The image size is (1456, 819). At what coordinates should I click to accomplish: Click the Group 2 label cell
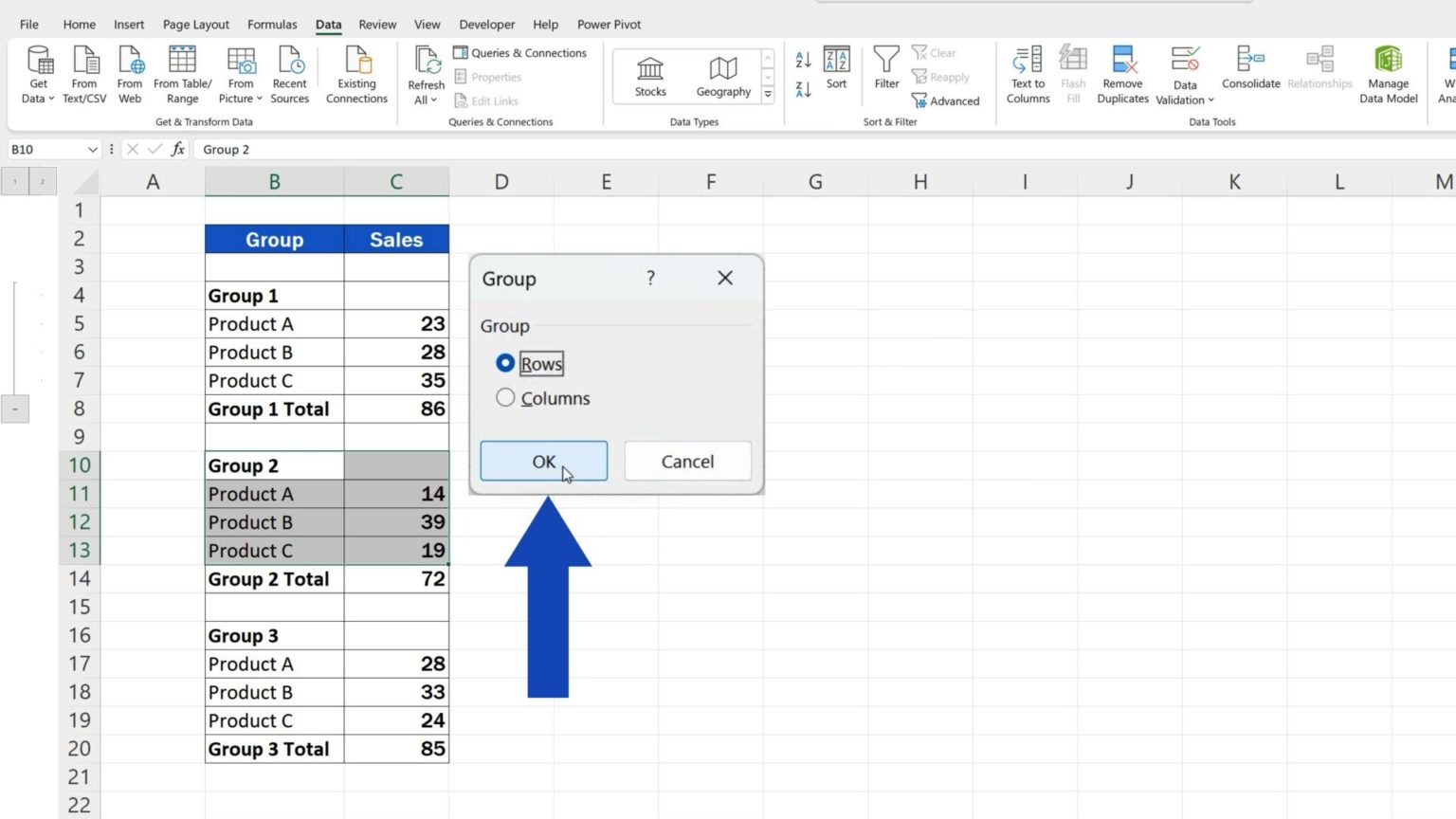click(275, 465)
